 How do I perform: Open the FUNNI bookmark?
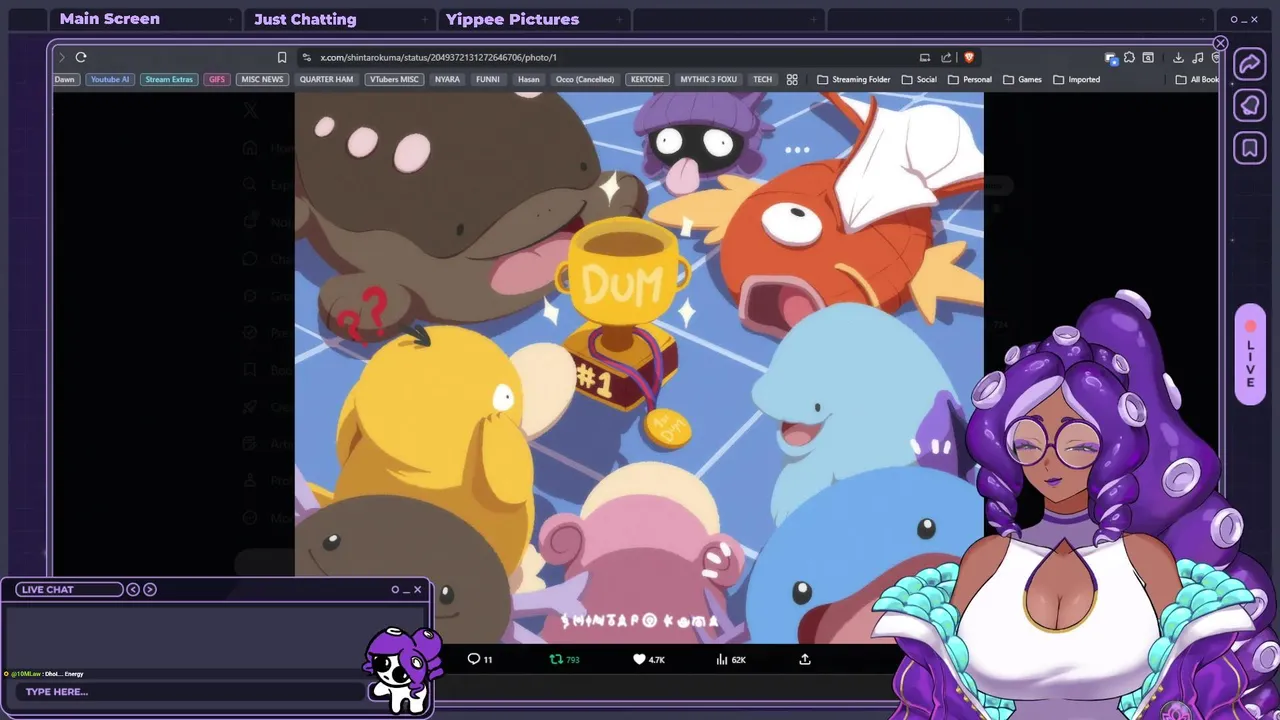(488, 79)
